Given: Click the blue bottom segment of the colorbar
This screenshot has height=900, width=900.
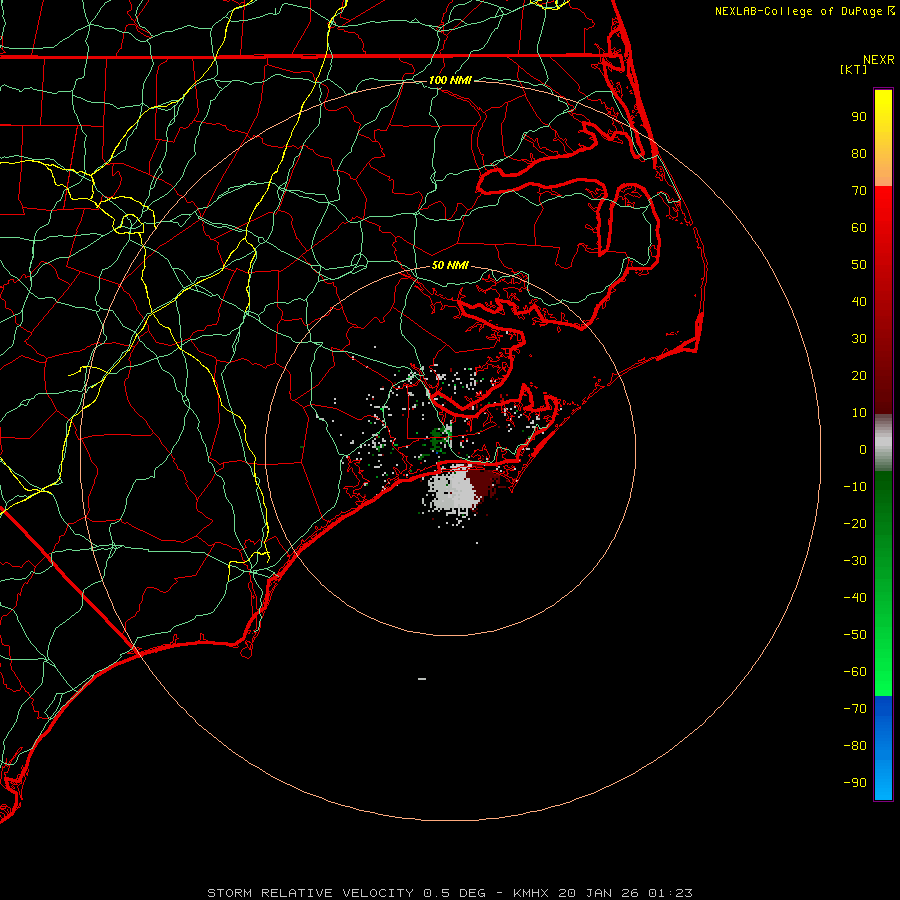Looking at the screenshot, I should (x=883, y=747).
